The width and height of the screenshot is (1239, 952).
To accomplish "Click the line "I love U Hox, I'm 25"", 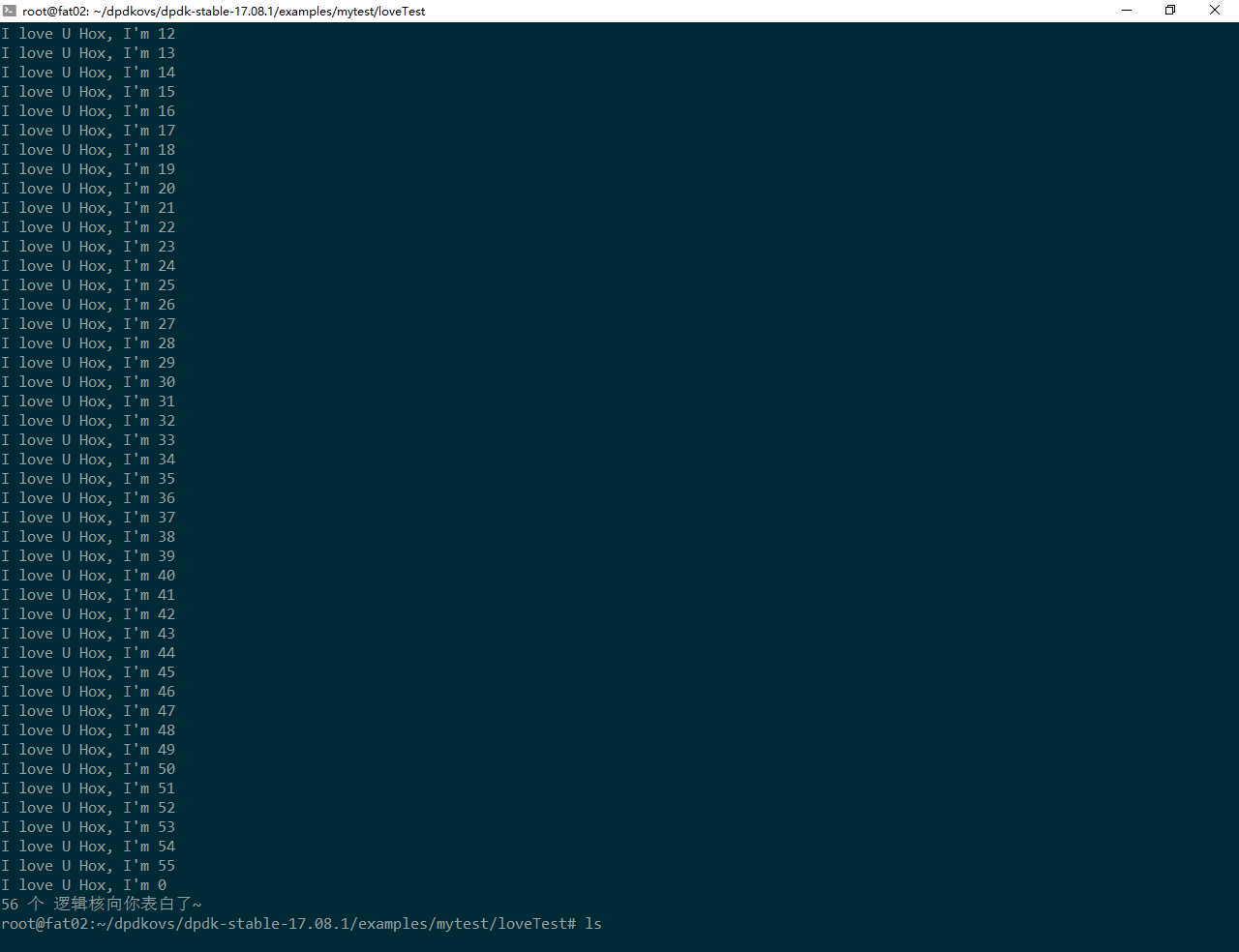I will click(x=88, y=285).
